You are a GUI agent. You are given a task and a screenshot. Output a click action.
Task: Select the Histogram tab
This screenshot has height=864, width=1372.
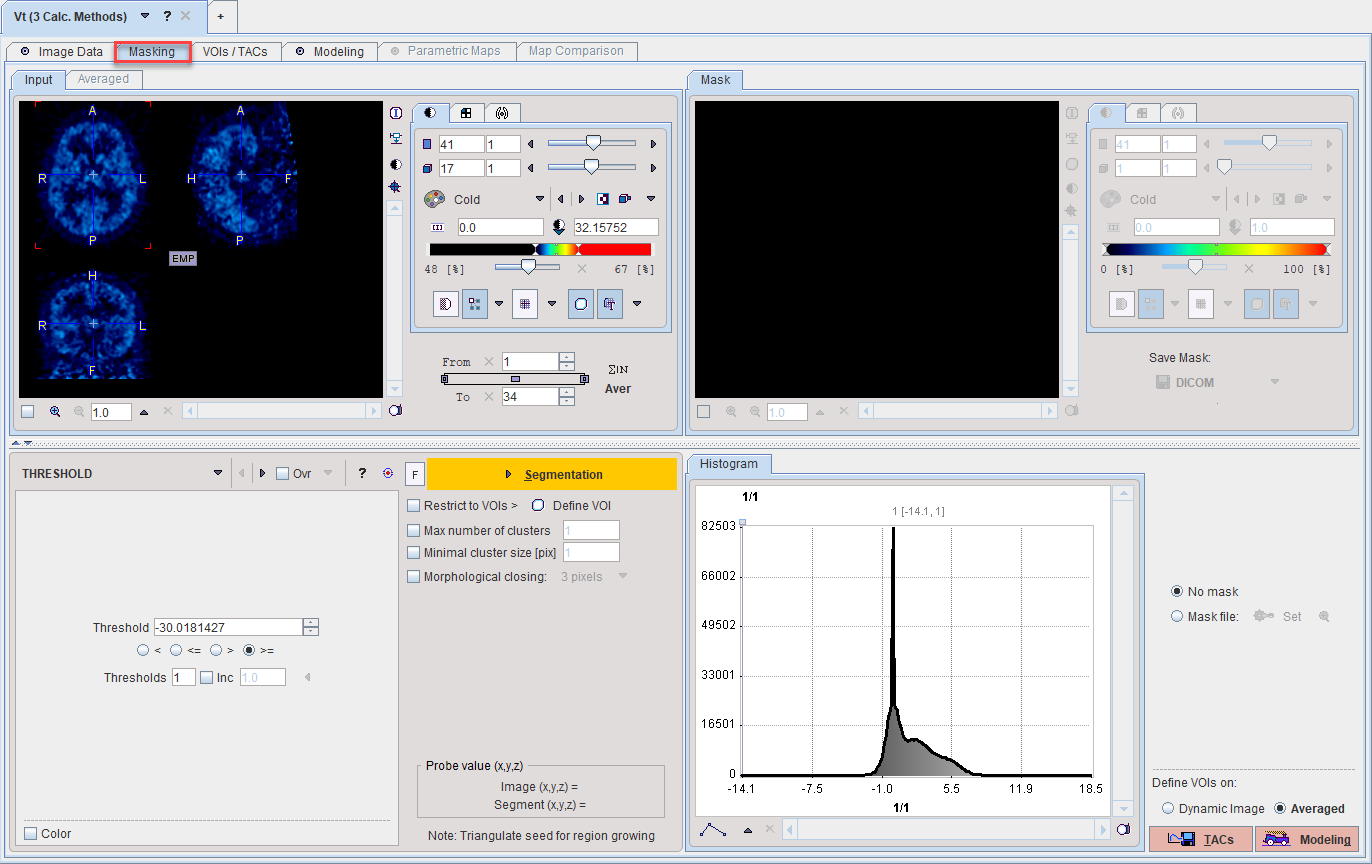pos(729,464)
